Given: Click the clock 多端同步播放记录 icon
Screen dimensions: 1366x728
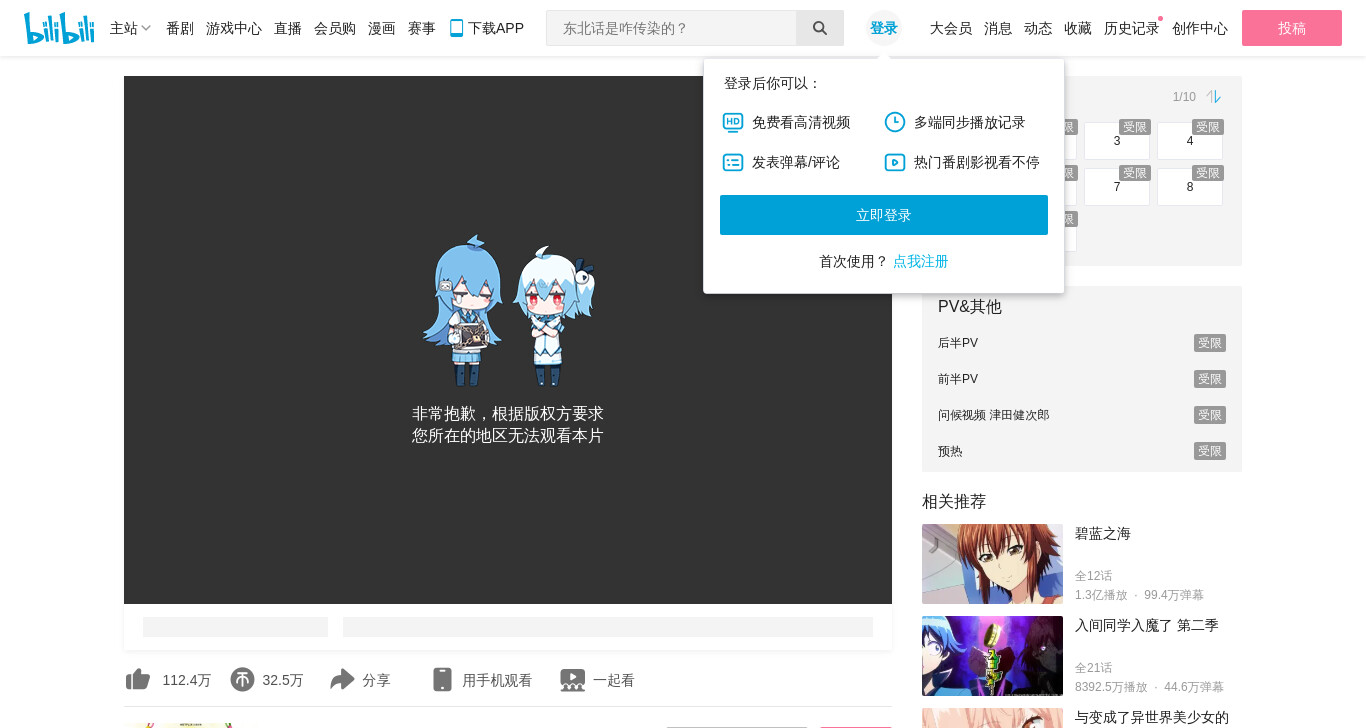Looking at the screenshot, I should [x=895, y=122].
